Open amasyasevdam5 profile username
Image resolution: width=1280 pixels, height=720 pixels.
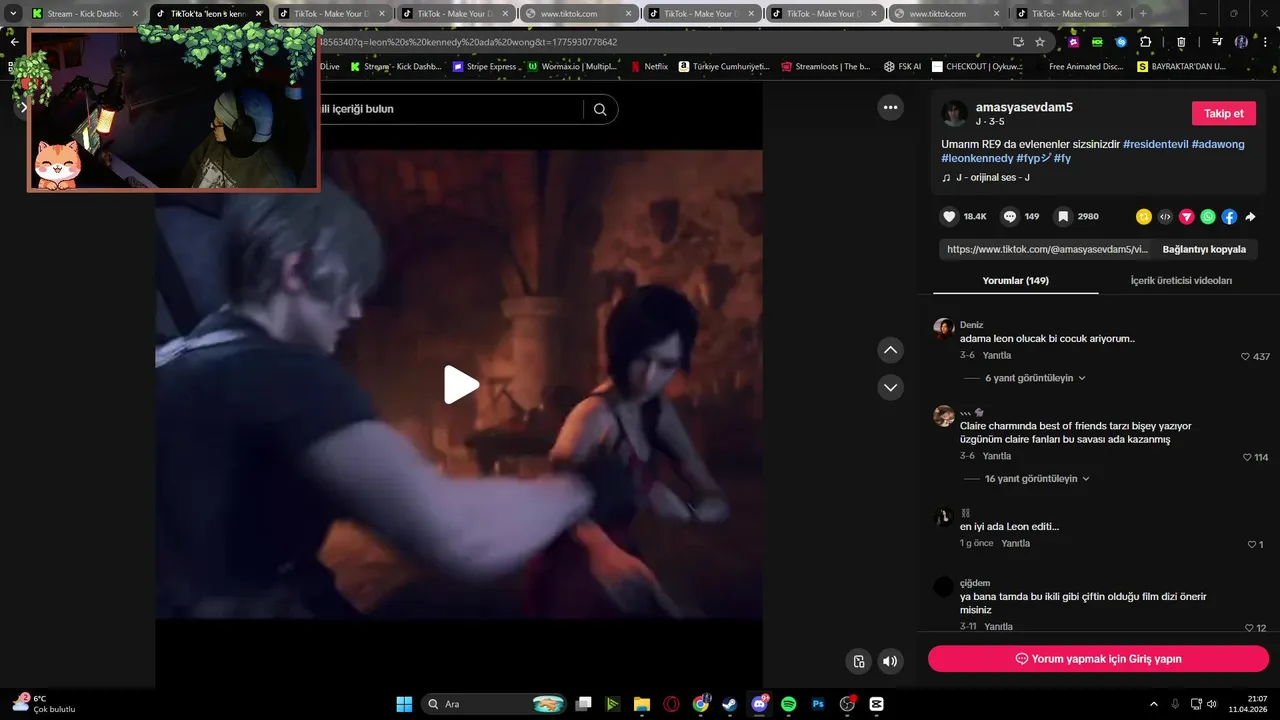click(1024, 107)
